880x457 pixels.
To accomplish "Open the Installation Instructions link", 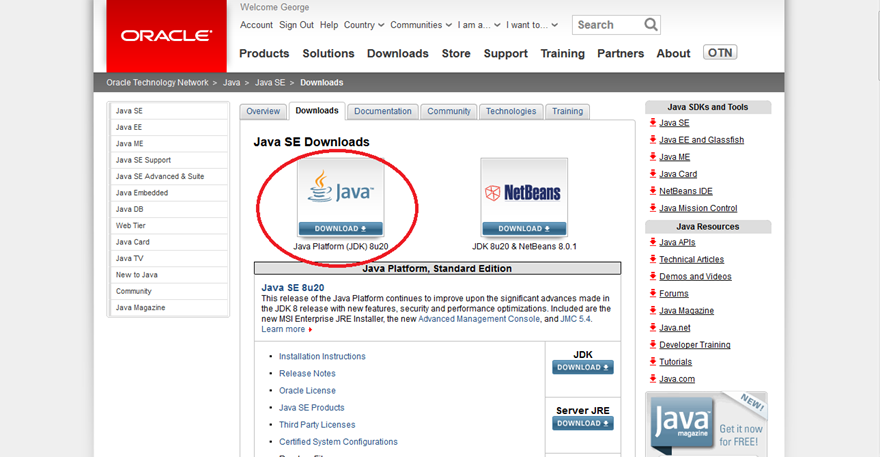I will [x=322, y=357].
